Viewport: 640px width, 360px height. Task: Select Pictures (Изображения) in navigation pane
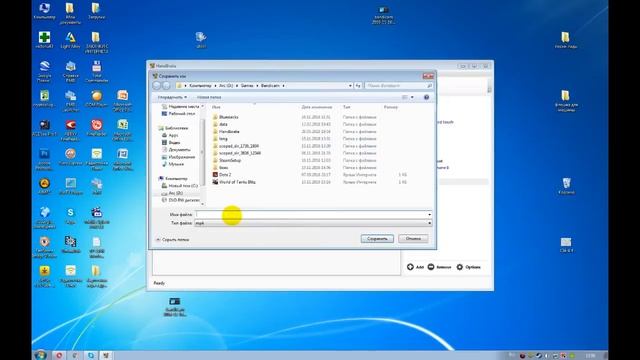[178, 157]
